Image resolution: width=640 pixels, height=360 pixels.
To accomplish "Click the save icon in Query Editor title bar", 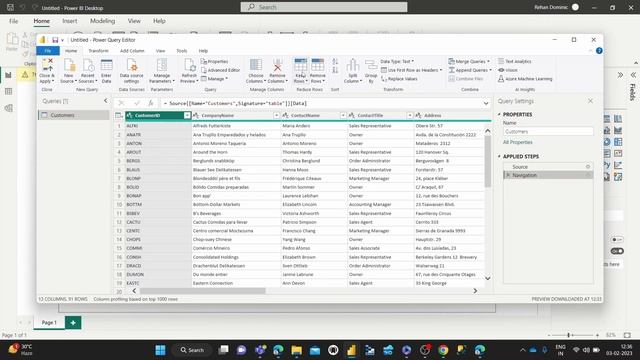I will 55,40.
